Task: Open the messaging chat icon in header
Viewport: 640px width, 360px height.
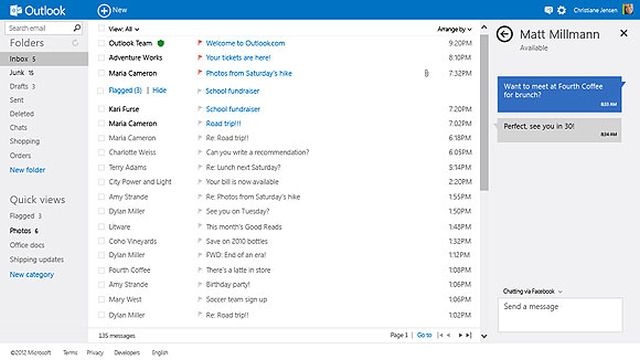Action: (548, 10)
